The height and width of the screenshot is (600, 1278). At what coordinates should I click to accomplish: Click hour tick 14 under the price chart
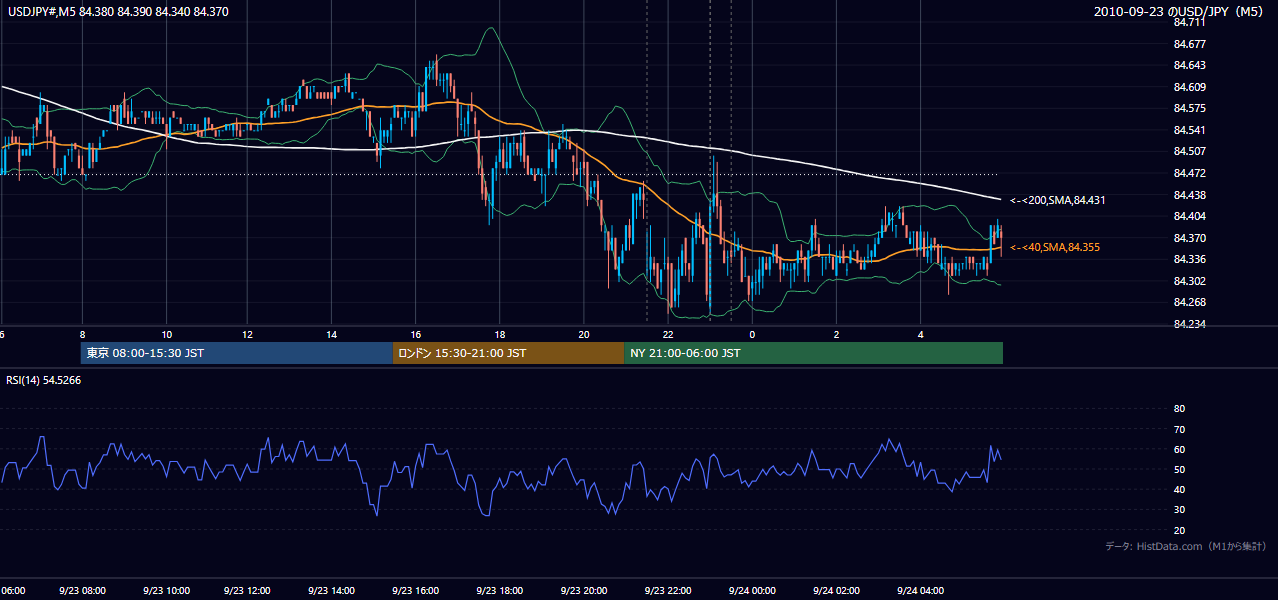coord(333,334)
